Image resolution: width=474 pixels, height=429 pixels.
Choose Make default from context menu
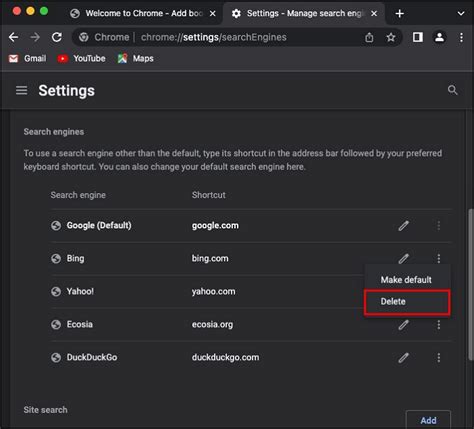407,280
